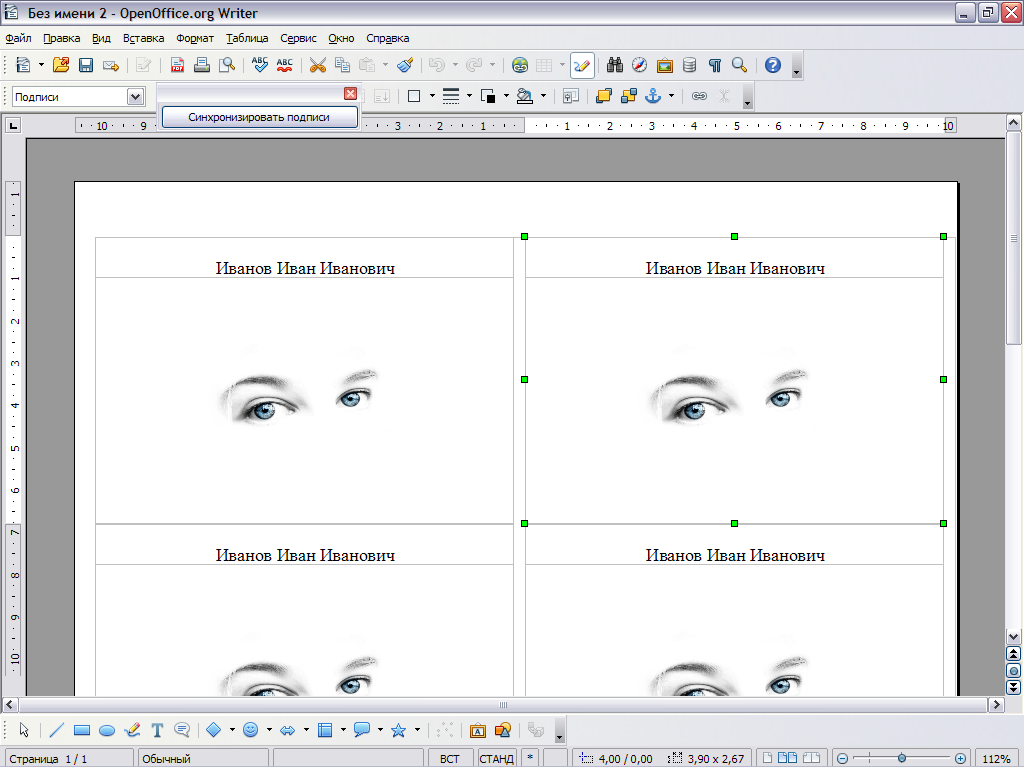Open the Файл menu
The width and height of the screenshot is (1024, 768).
pyautogui.click(x=18, y=38)
